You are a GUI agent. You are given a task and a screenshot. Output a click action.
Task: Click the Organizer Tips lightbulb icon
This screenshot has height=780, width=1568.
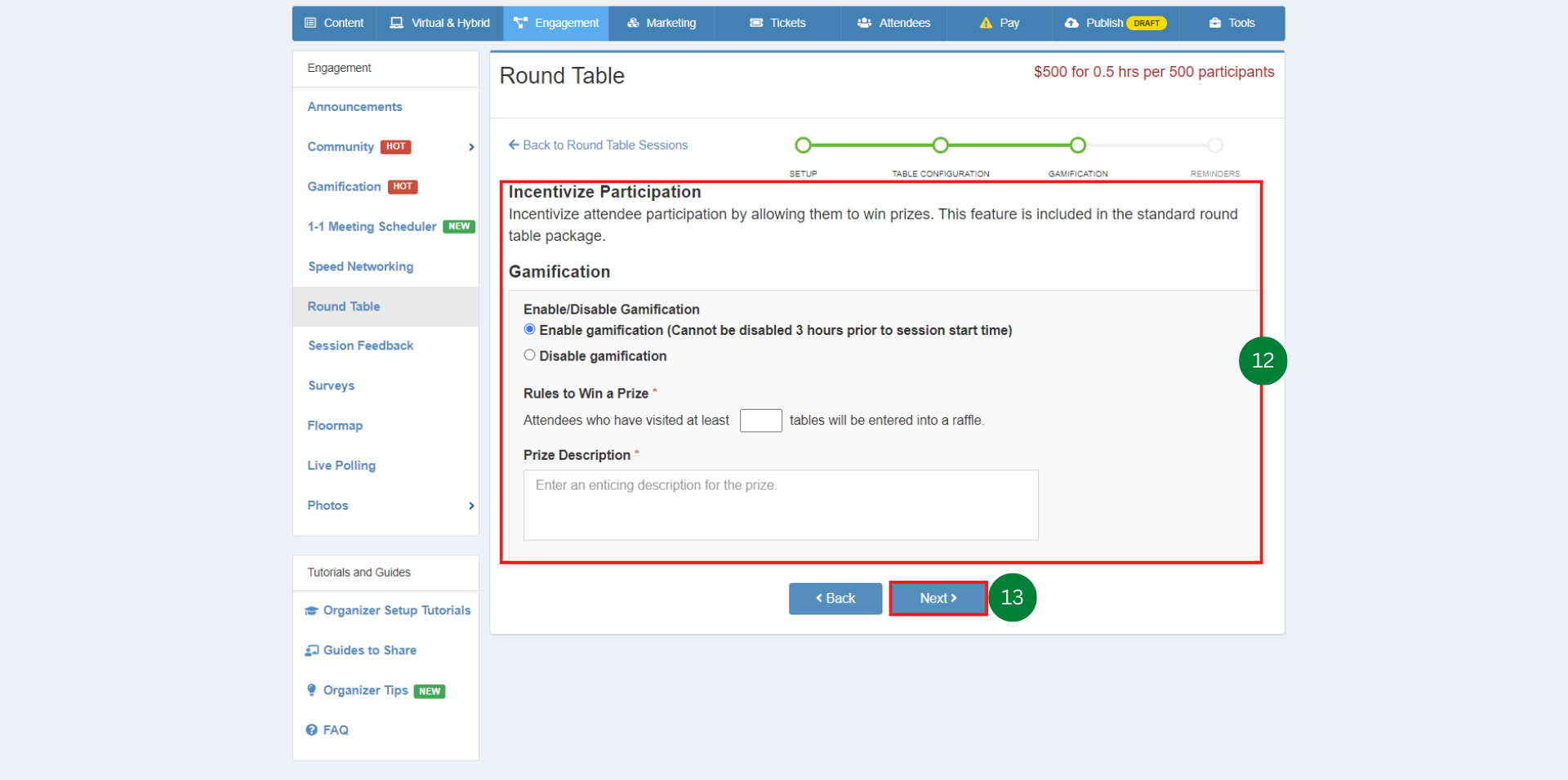click(312, 690)
